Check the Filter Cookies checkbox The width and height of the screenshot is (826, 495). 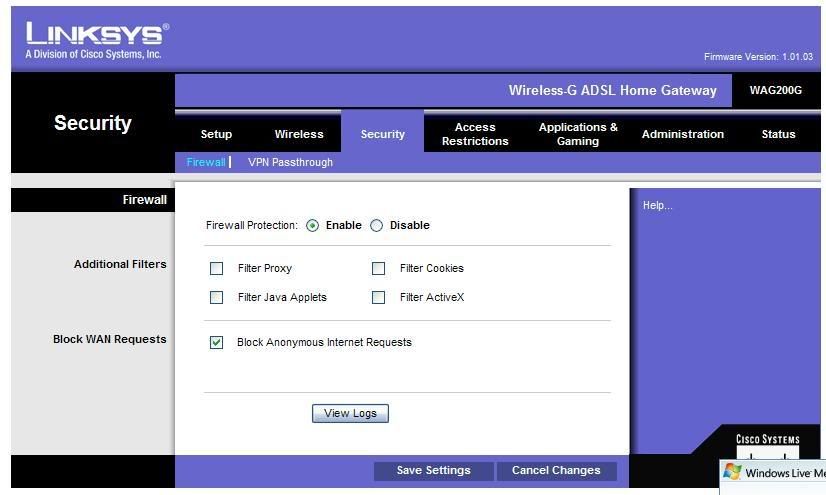point(378,269)
